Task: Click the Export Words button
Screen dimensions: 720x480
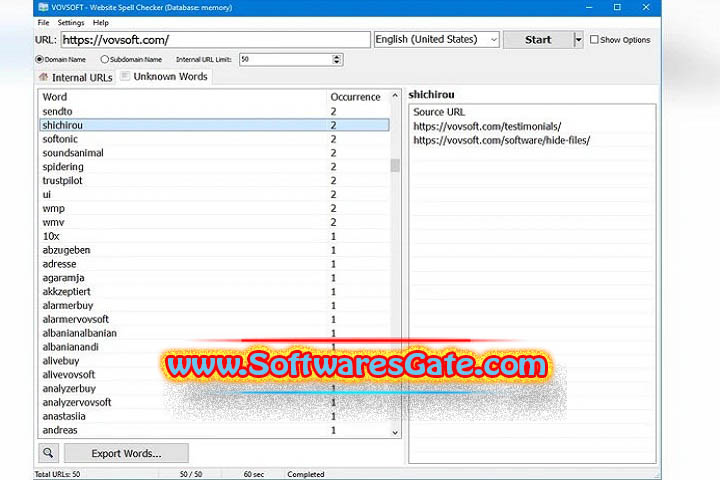Action: [x=126, y=453]
